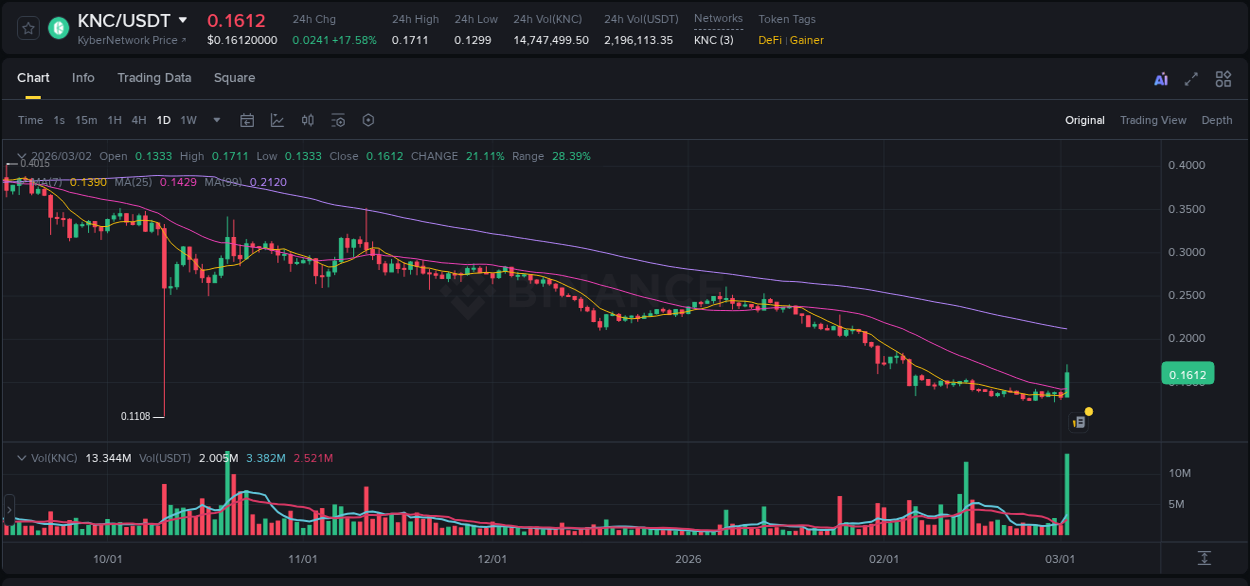This screenshot has height=586, width=1250.
Task: Open chart settings via hexagon icon
Action: 368,119
